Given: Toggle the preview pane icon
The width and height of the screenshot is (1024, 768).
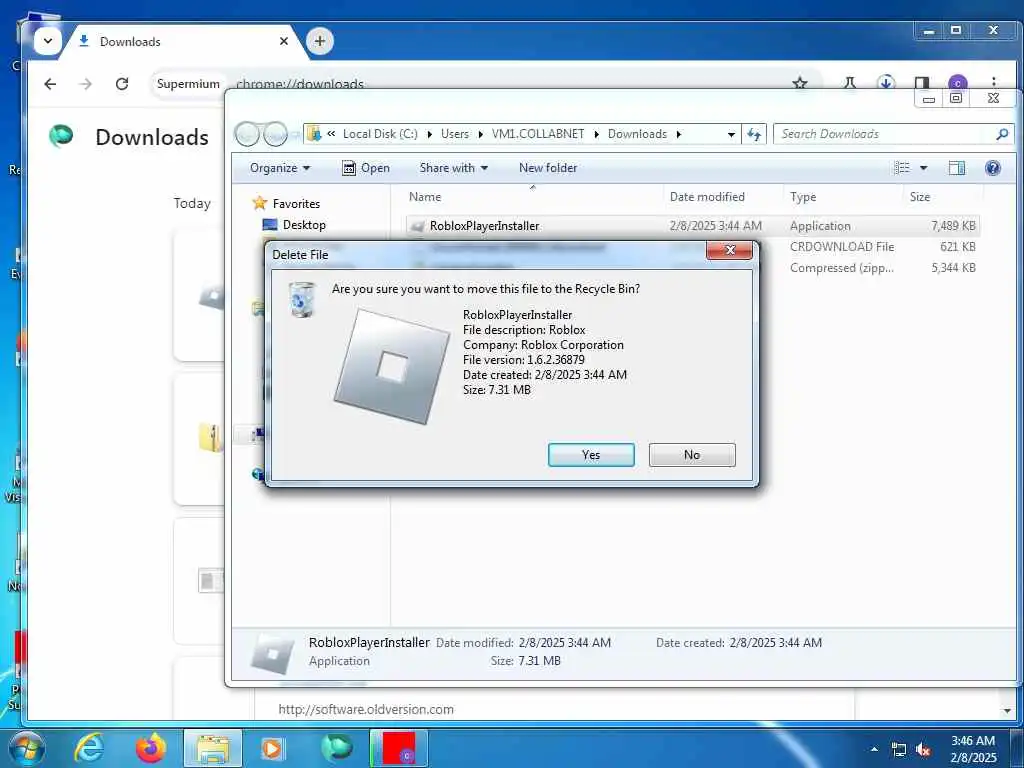Looking at the screenshot, I should (957, 168).
